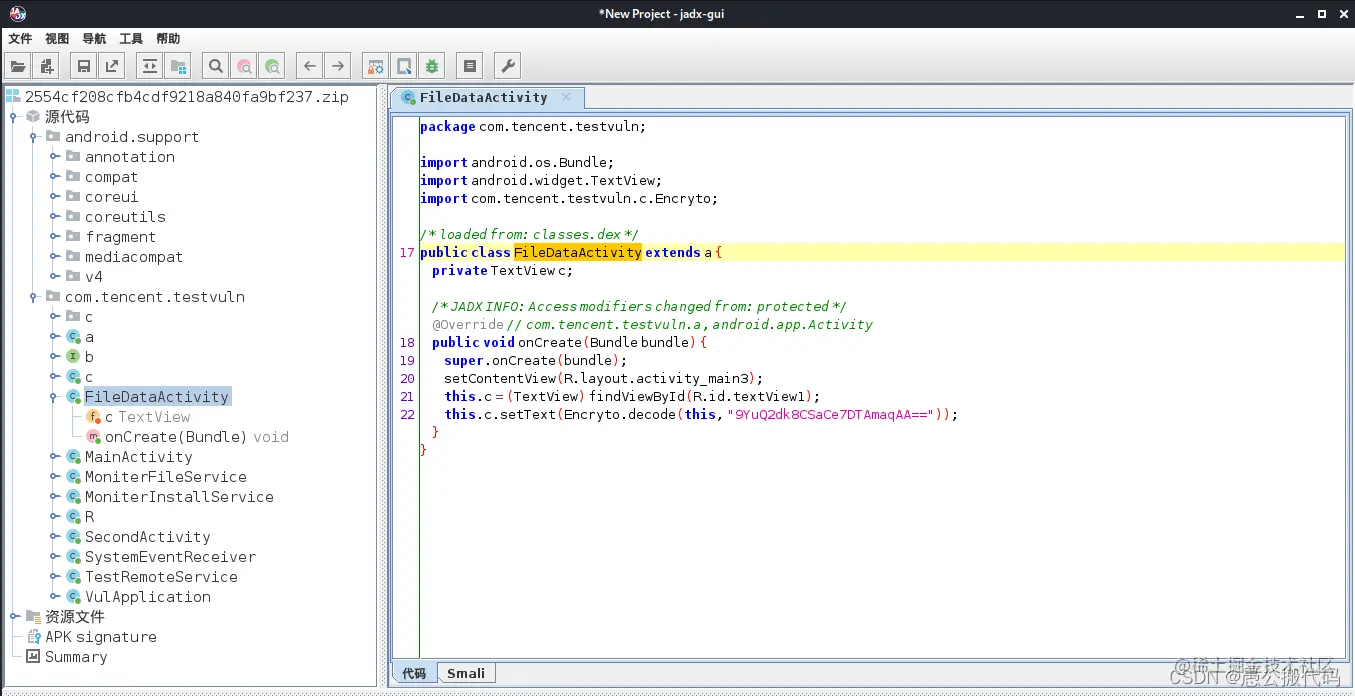
Task: Click the export arrow toolbar icon
Action: click(x=112, y=67)
